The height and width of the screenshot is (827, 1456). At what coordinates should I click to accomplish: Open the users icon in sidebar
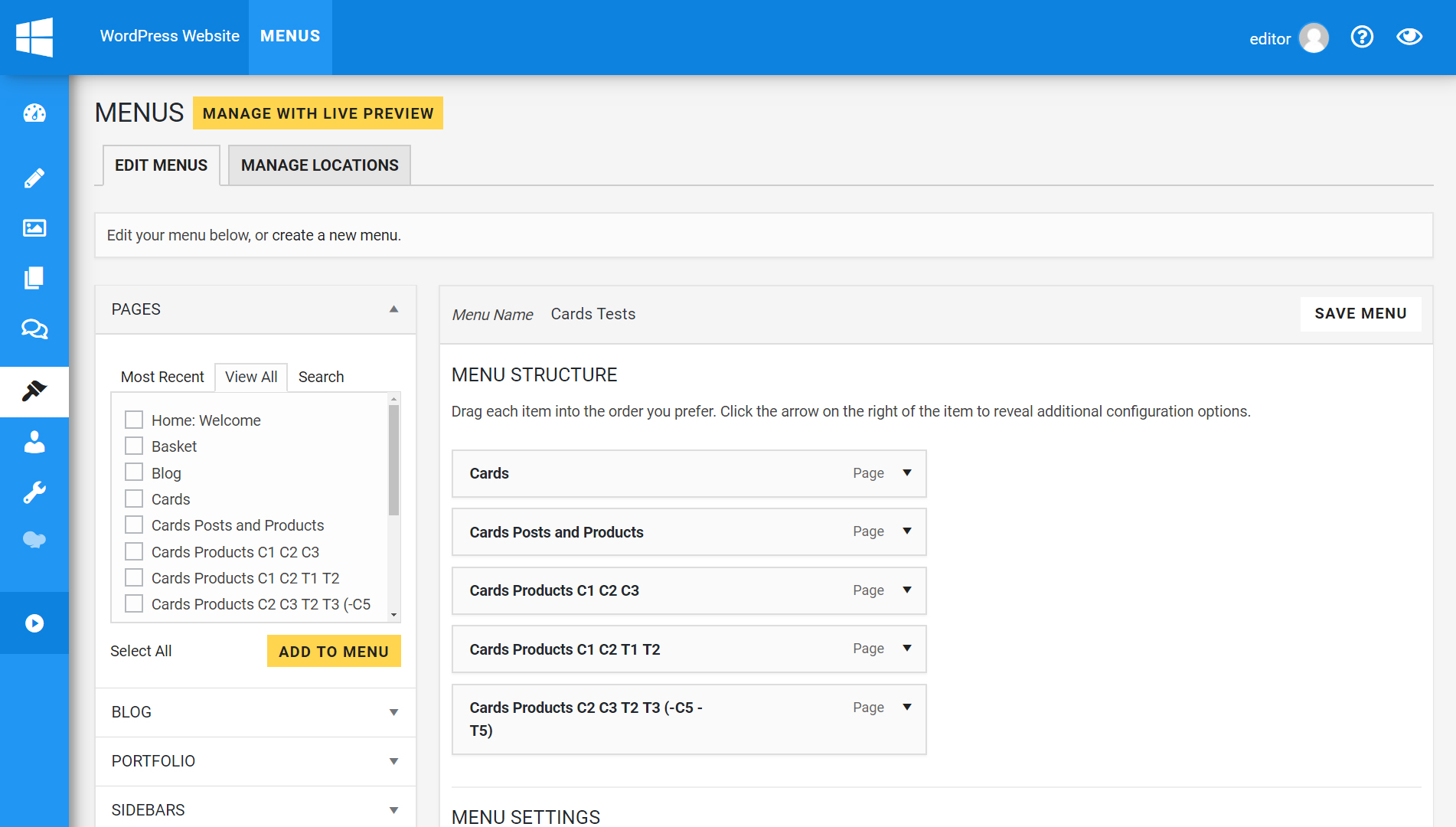[34, 442]
